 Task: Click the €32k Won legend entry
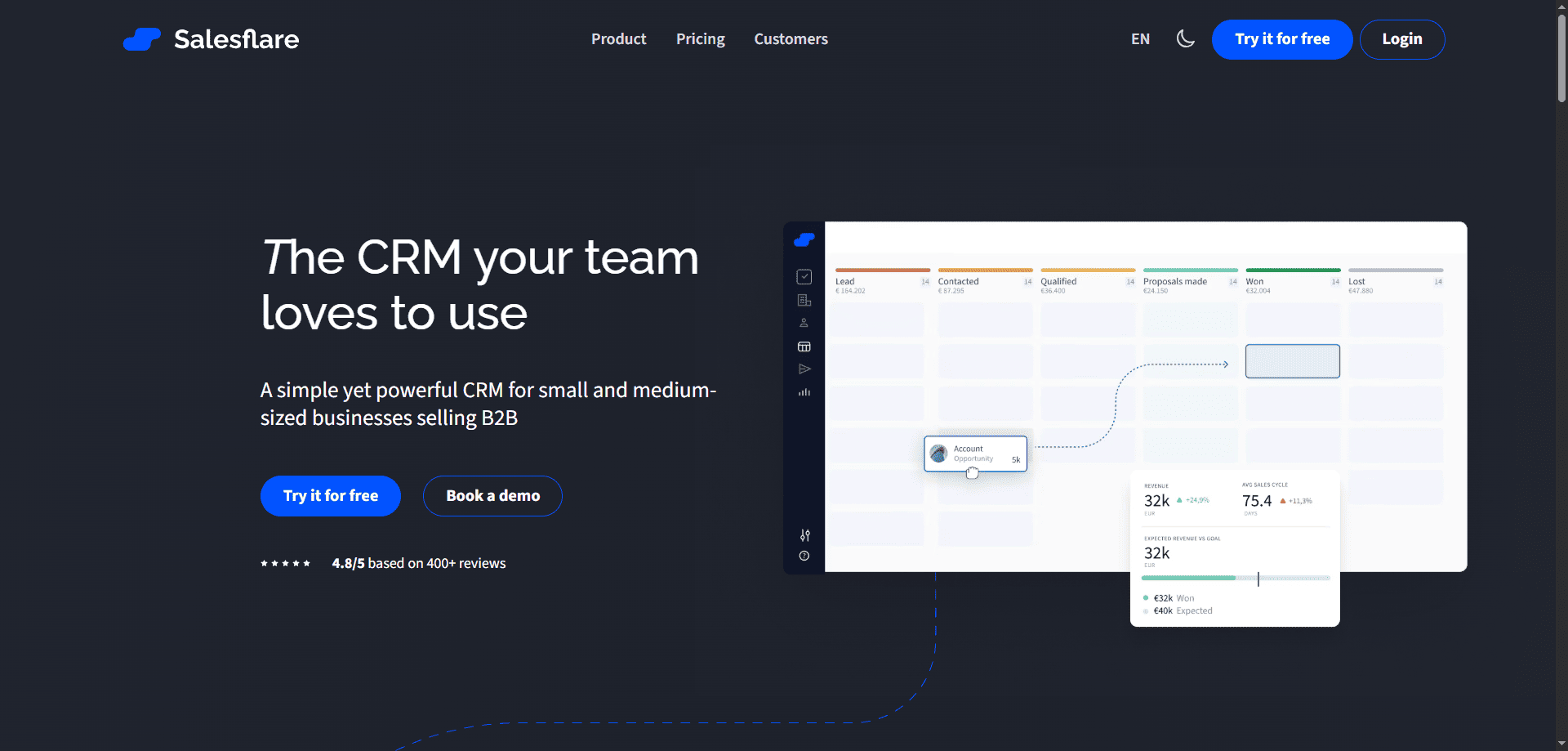point(1169,598)
